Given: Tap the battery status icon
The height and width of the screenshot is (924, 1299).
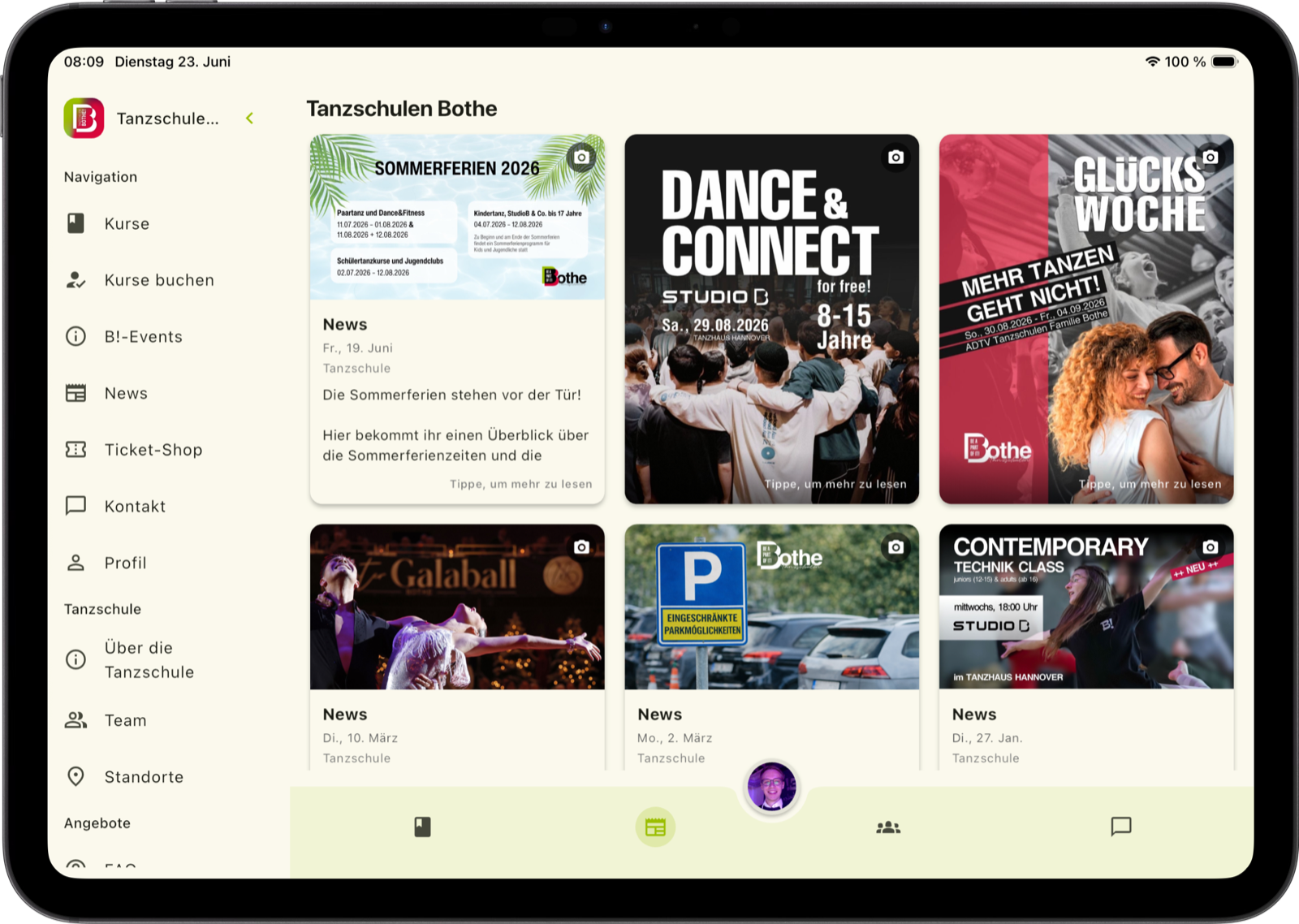Looking at the screenshot, I should click(x=1224, y=62).
